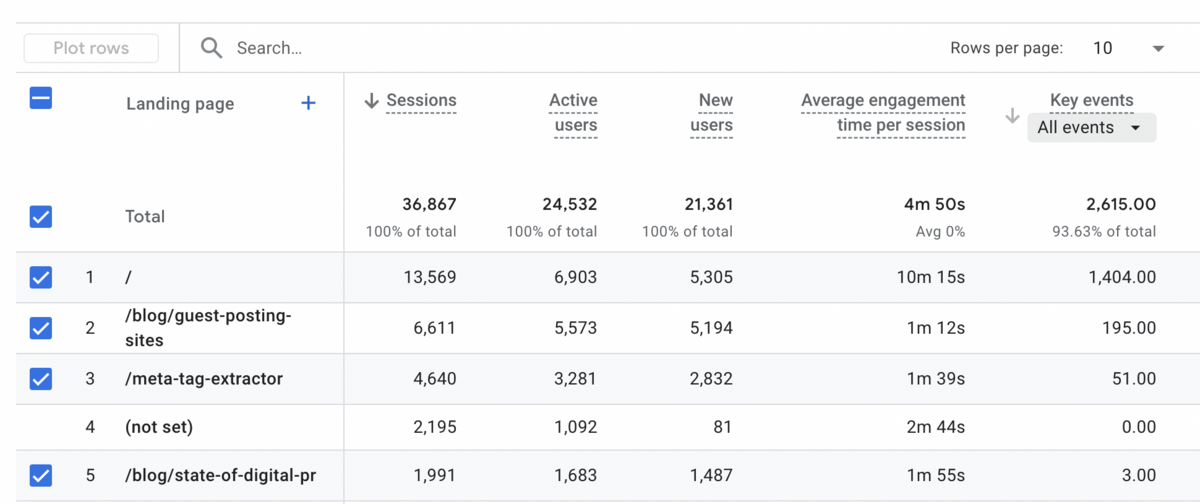Deselect the state-of-digital-pr row checkbox
1200x504 pixels.
coord(41,475)
